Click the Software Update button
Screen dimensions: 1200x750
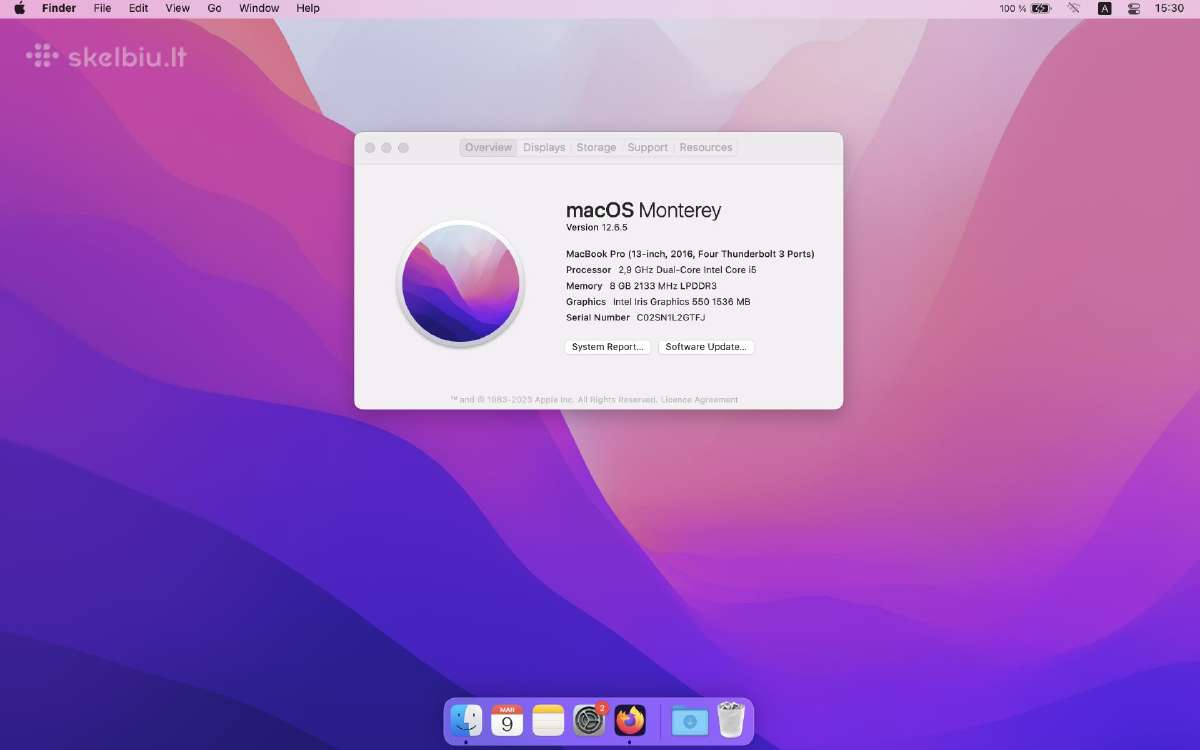[x=706, y=347]
